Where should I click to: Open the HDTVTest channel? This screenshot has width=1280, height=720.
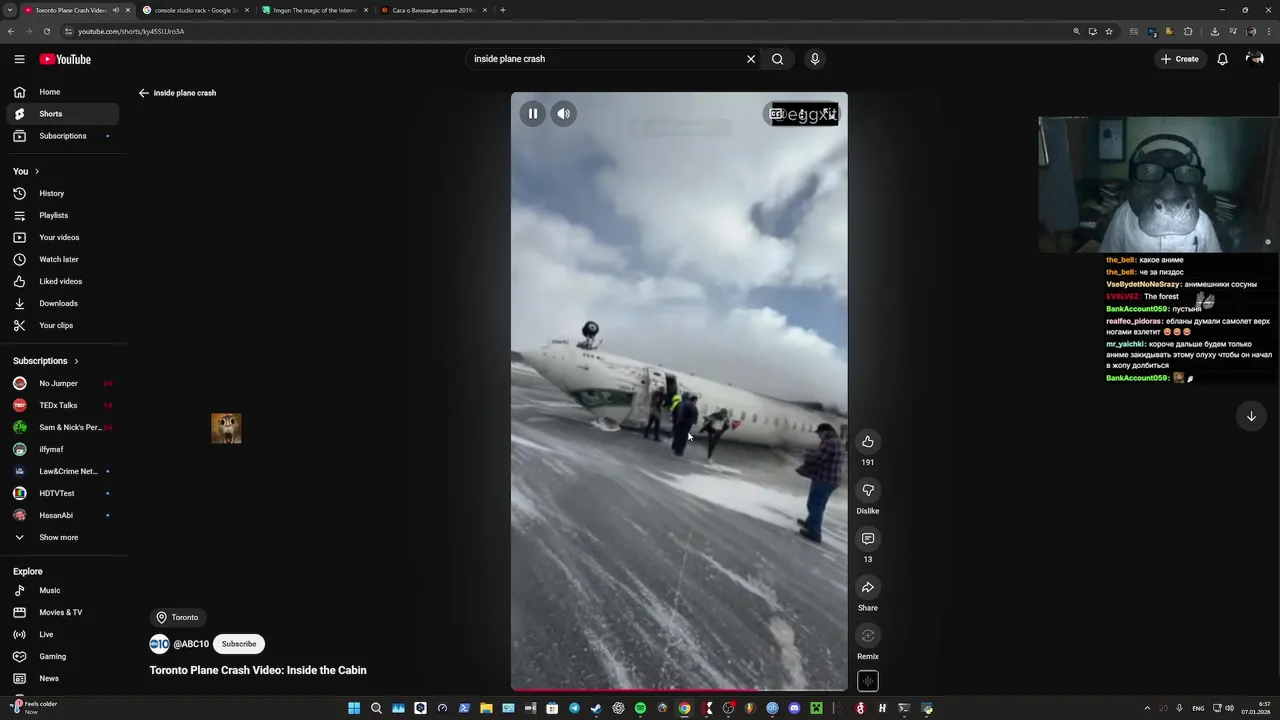coord(63,493)
